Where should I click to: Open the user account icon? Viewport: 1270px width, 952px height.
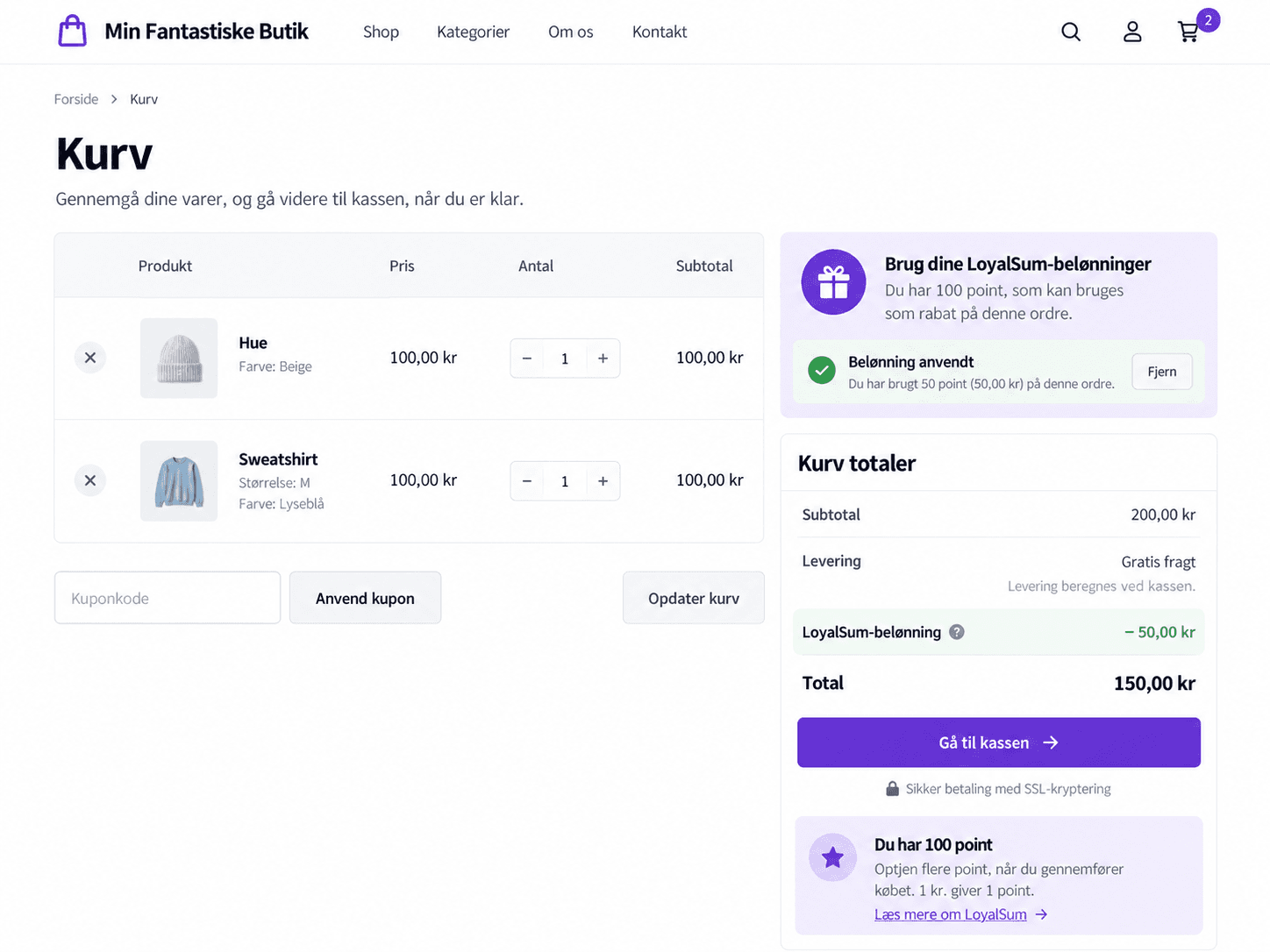[1132, 32]
